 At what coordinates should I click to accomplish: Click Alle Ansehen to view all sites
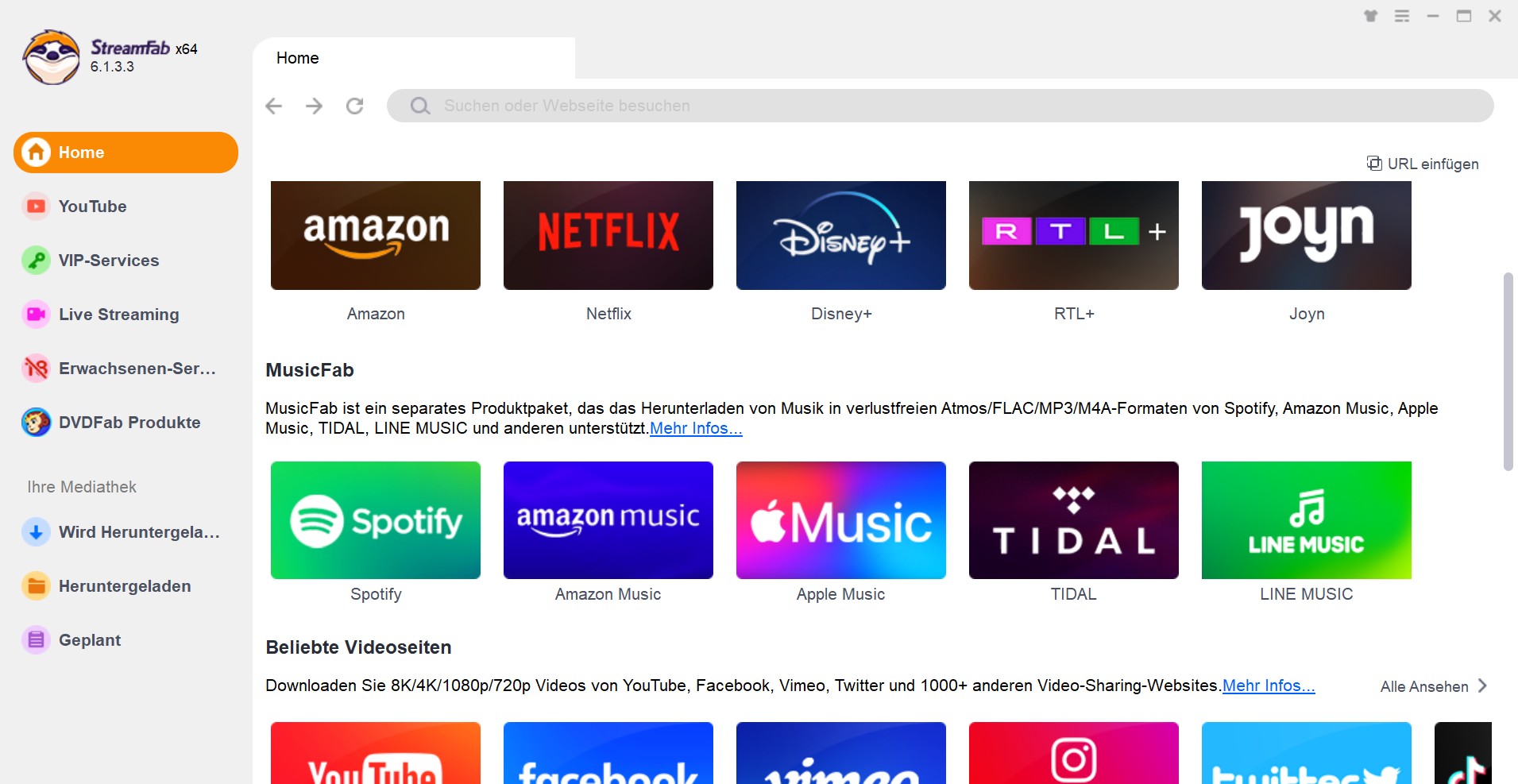[1424, 686]
